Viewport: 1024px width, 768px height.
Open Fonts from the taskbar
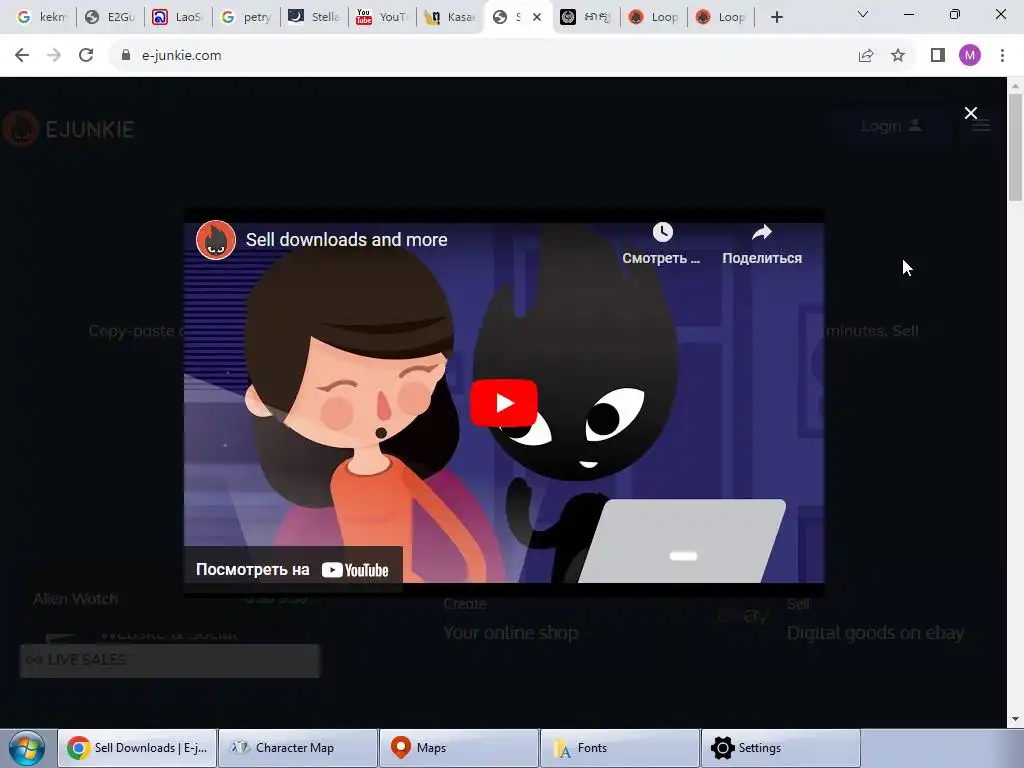pos(620,748)
